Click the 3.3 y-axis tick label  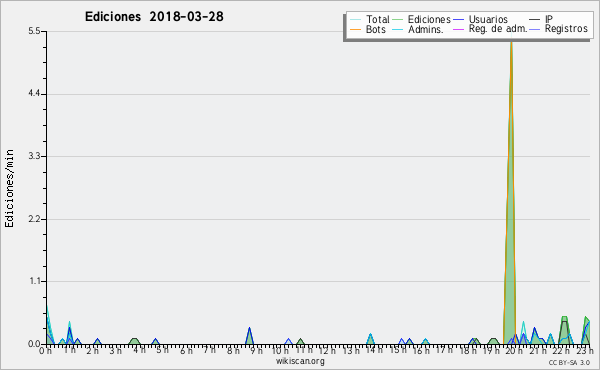[x=34, y=156]
